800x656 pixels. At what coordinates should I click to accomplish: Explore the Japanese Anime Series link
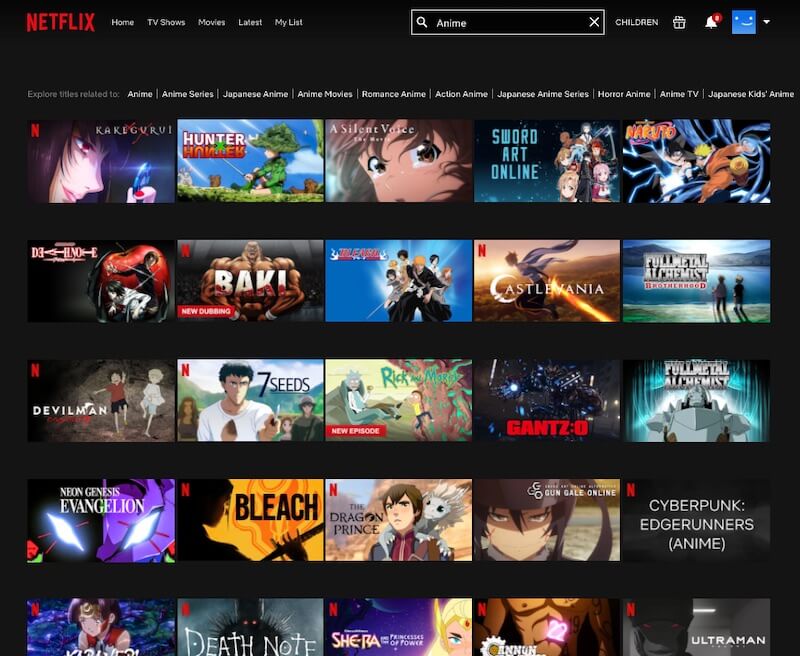(543, 94)
